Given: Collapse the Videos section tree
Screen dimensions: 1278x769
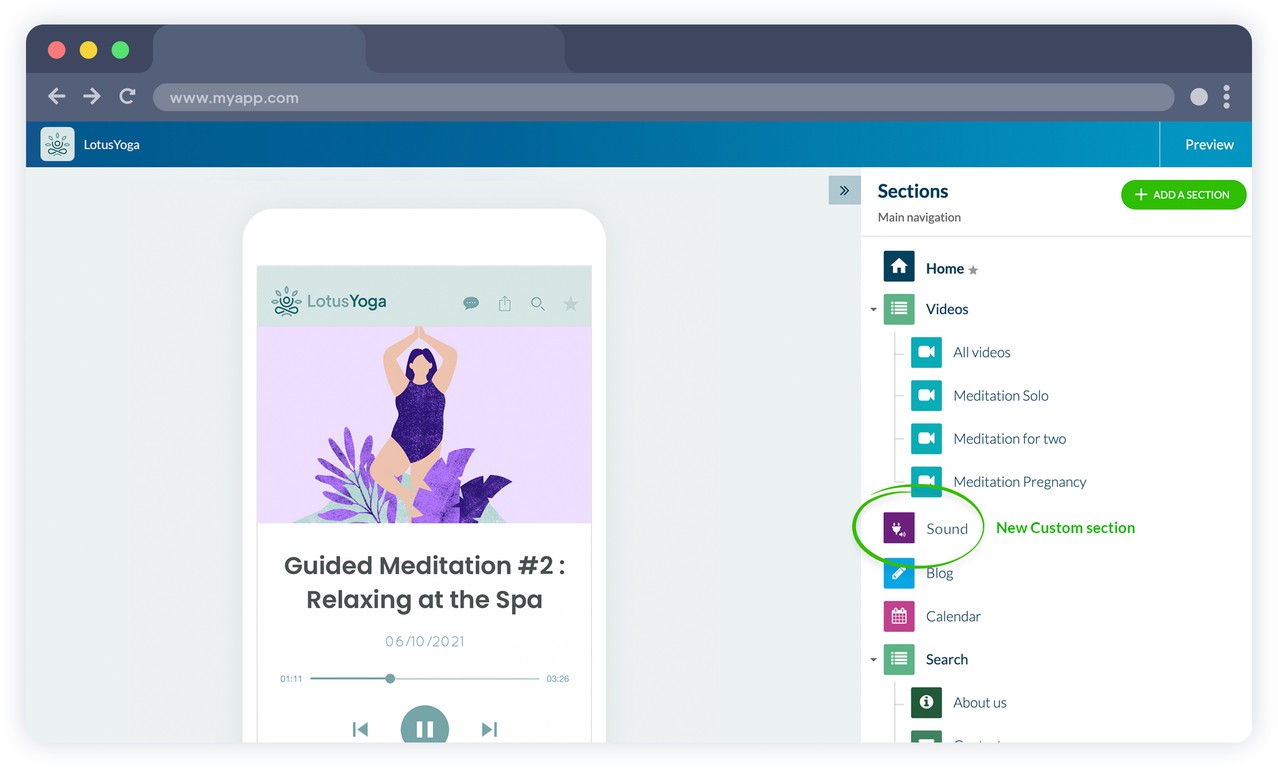Looking at the screenshot, I should (x=873, y=310).
